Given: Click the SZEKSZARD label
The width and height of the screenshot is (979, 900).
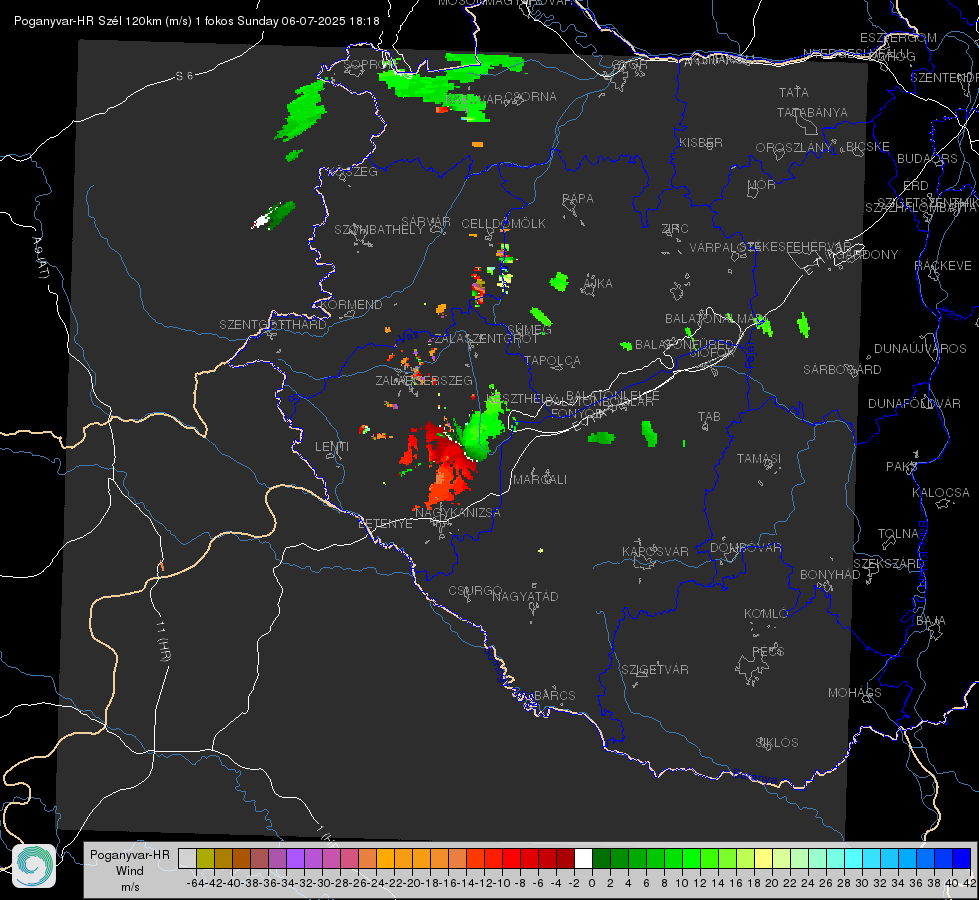Looking at the screenshot, I should (x=888, y=564).
